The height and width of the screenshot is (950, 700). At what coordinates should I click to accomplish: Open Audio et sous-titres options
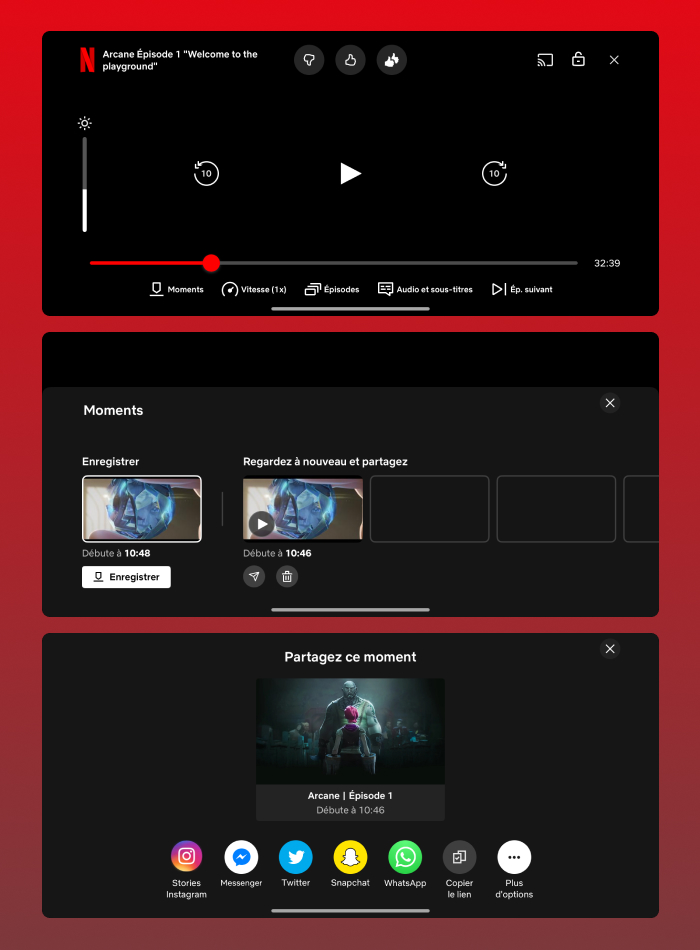point(425,289)
